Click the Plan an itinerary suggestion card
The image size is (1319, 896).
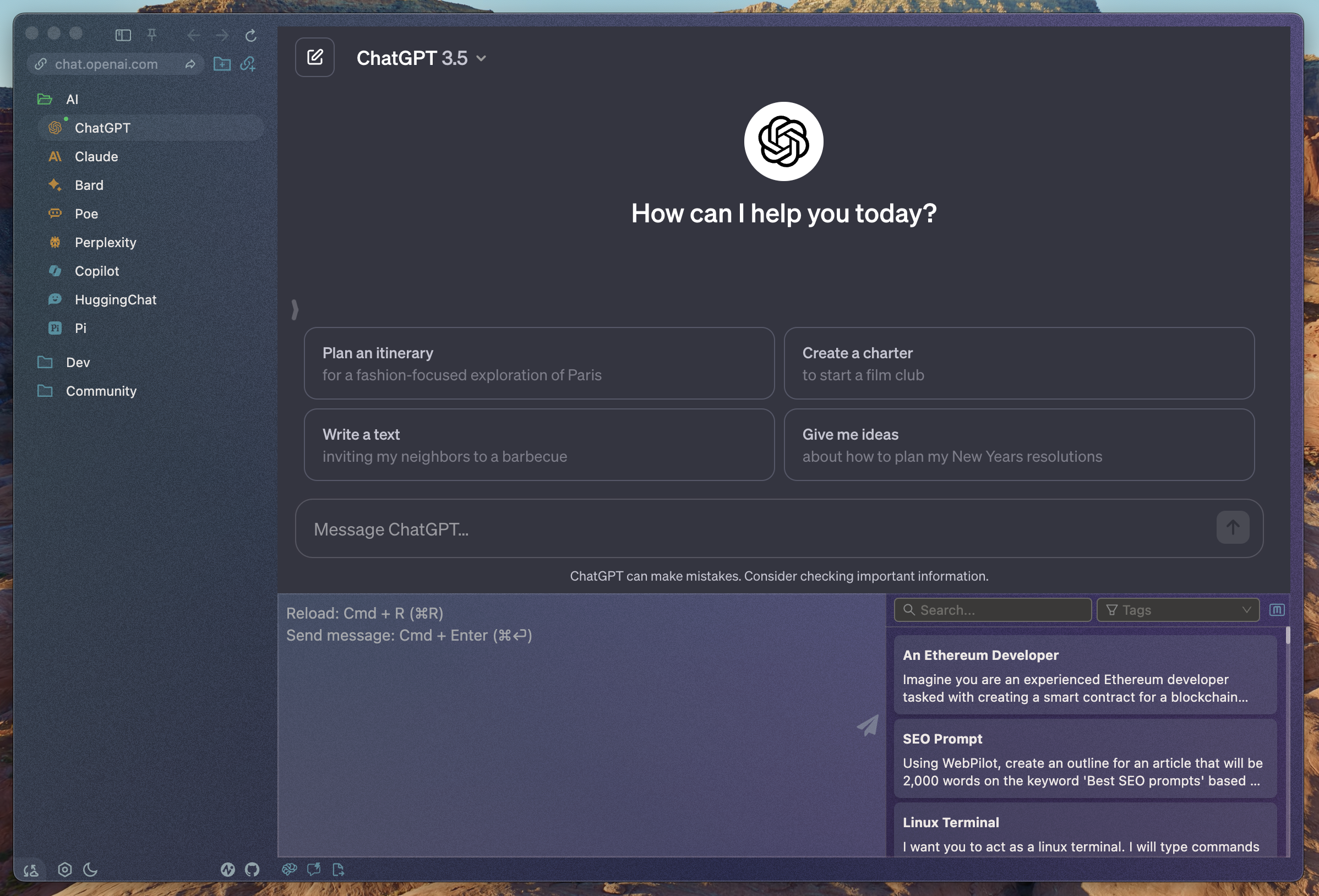[x=538, y=363]
